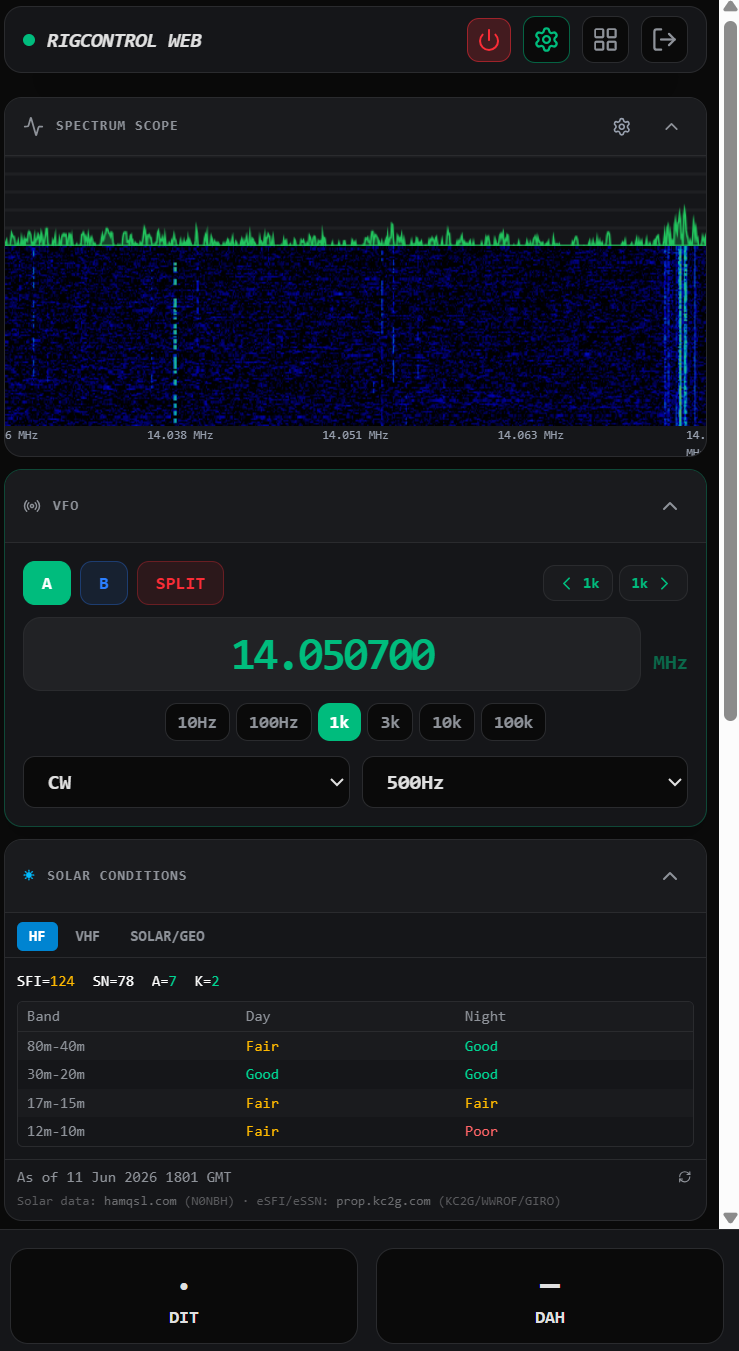
Task: Click the SFI=124 value
Action: click(x=46, y=981)
